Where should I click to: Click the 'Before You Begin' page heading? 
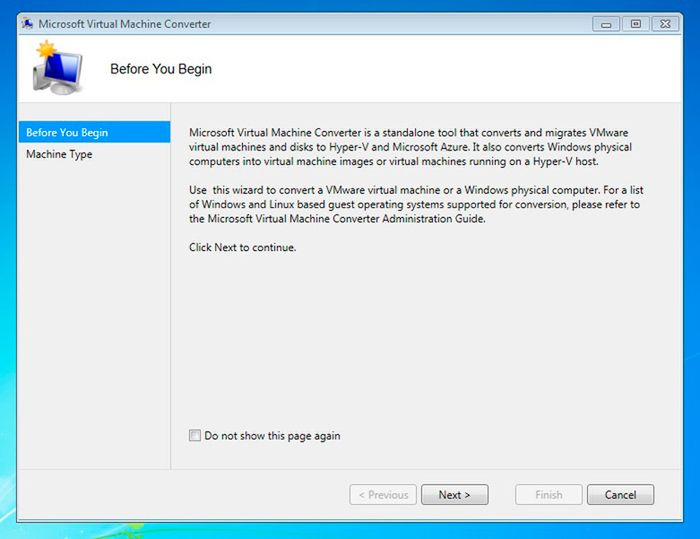(x=161, y=69)
